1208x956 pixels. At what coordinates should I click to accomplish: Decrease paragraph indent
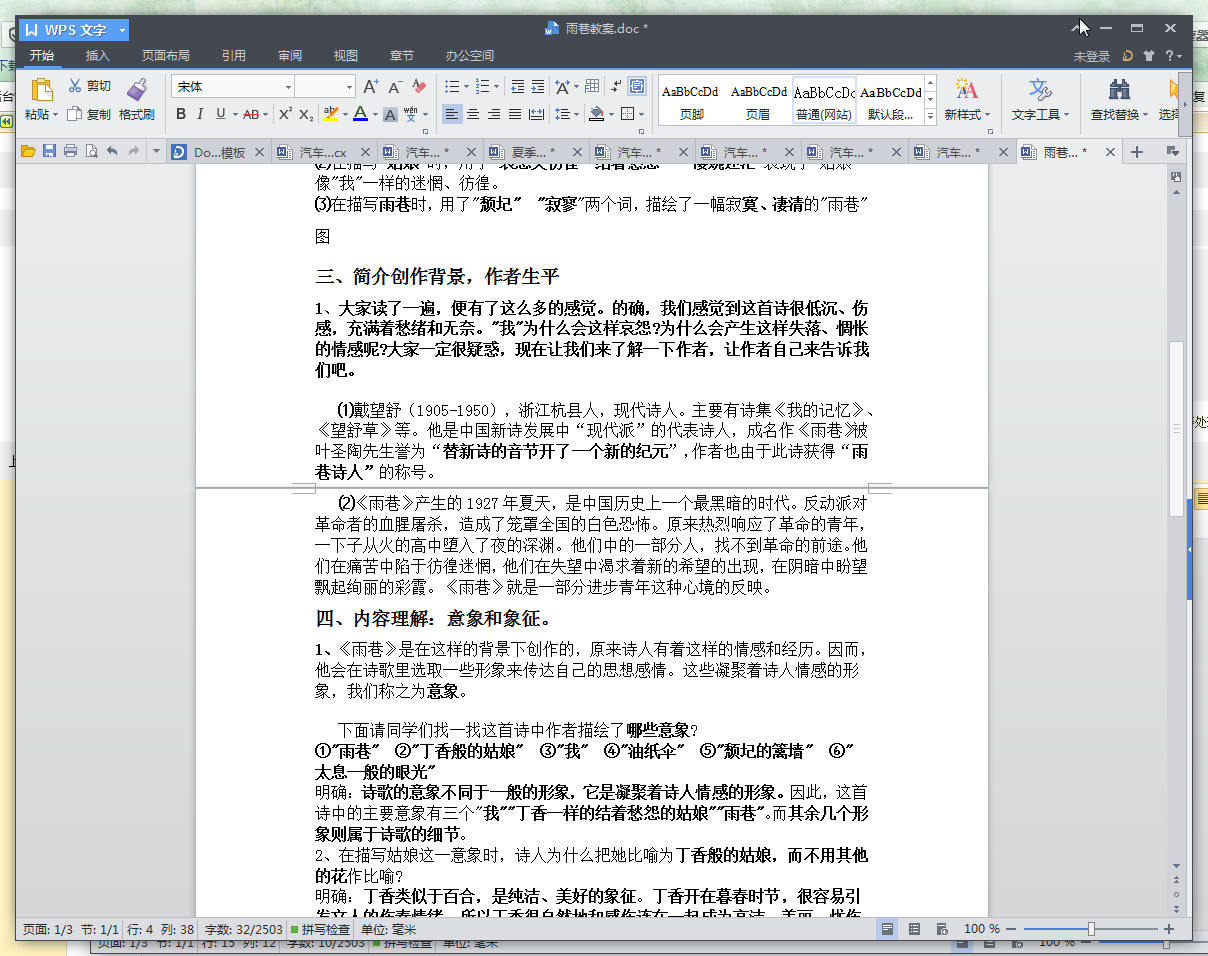[x=518, y=87]
